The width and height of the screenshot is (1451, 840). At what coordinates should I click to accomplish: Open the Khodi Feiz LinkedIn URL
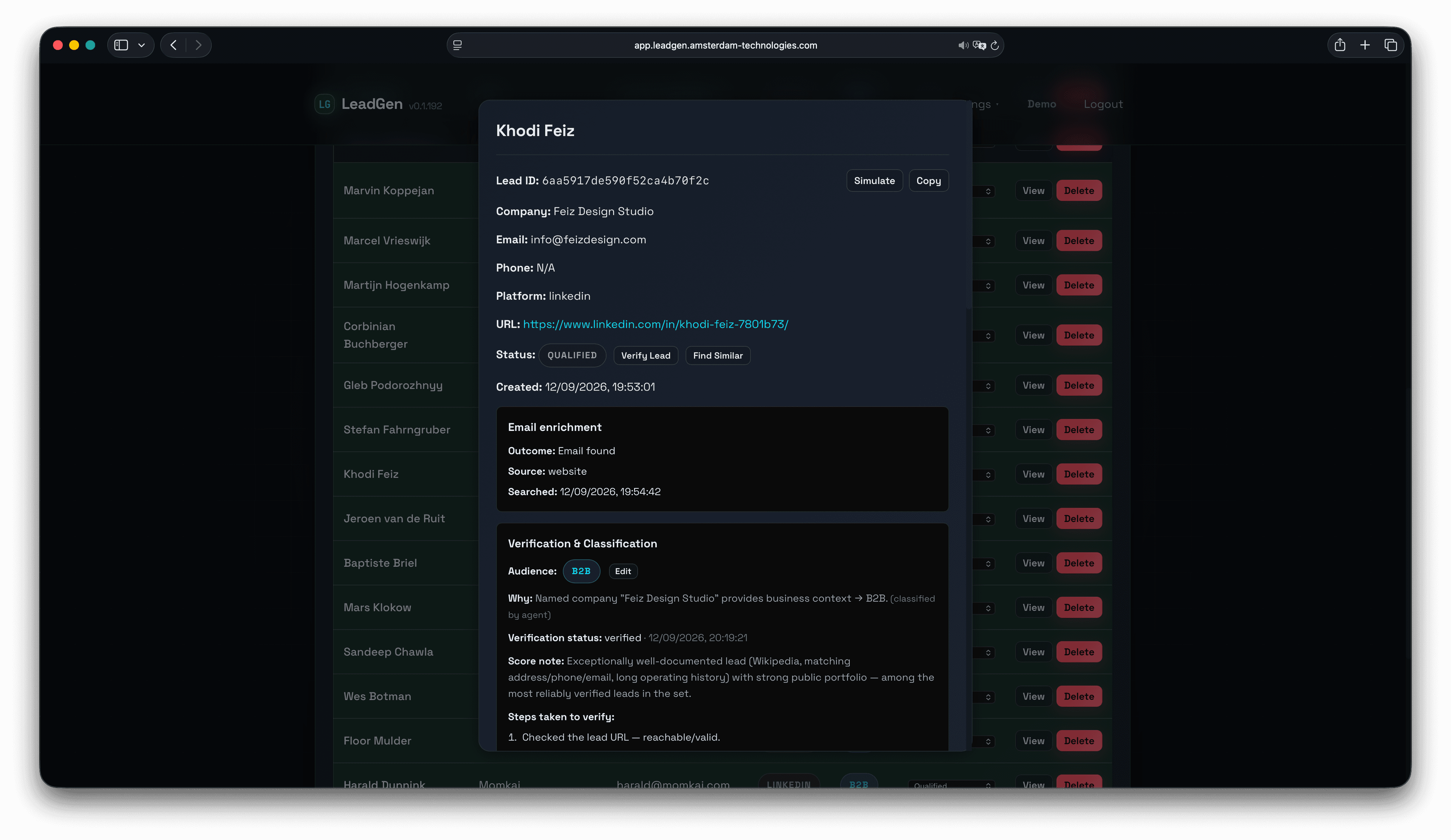click(655, 324)
